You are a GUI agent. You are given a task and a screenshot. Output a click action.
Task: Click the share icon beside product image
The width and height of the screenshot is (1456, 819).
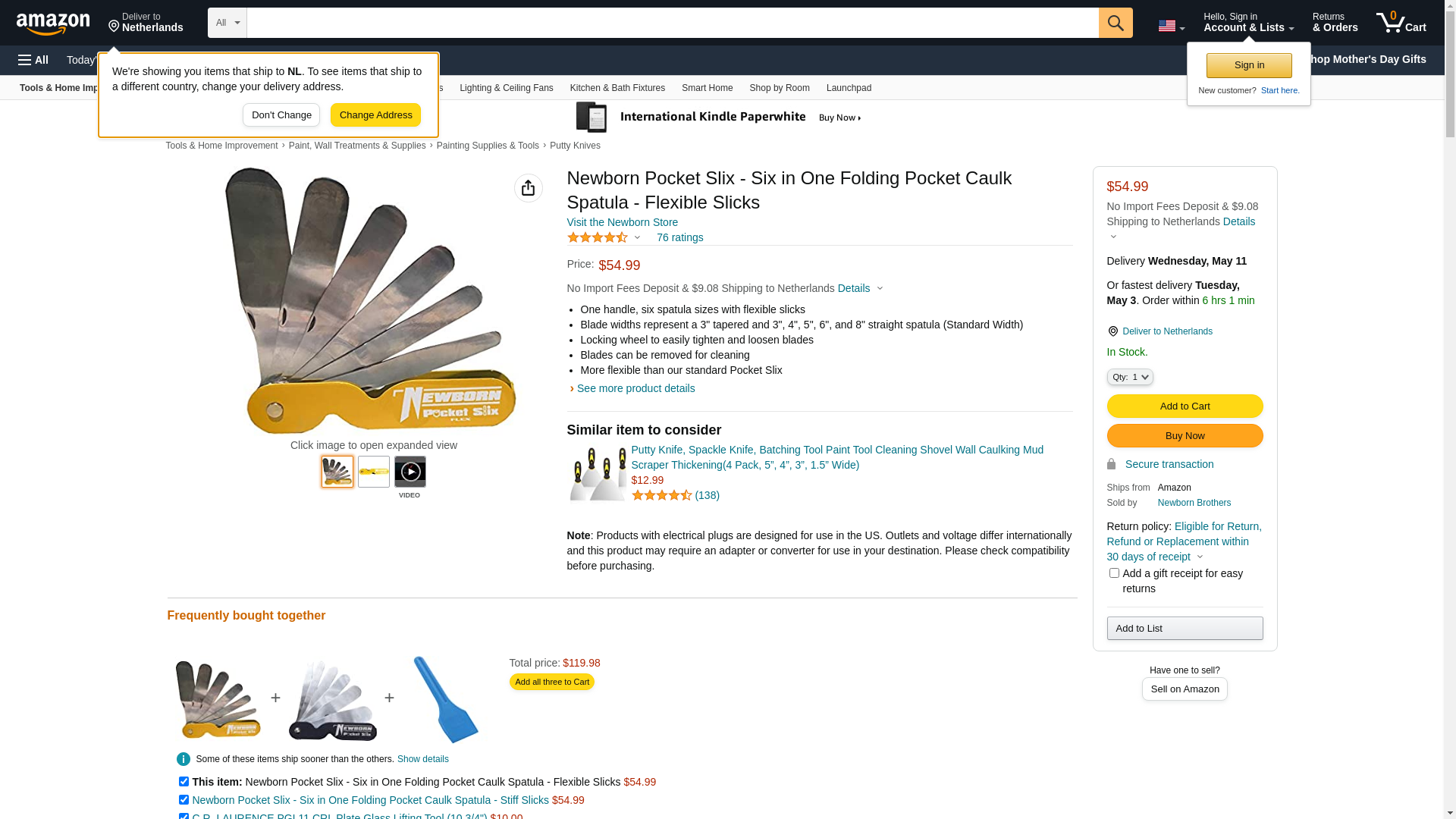(528, 188)
